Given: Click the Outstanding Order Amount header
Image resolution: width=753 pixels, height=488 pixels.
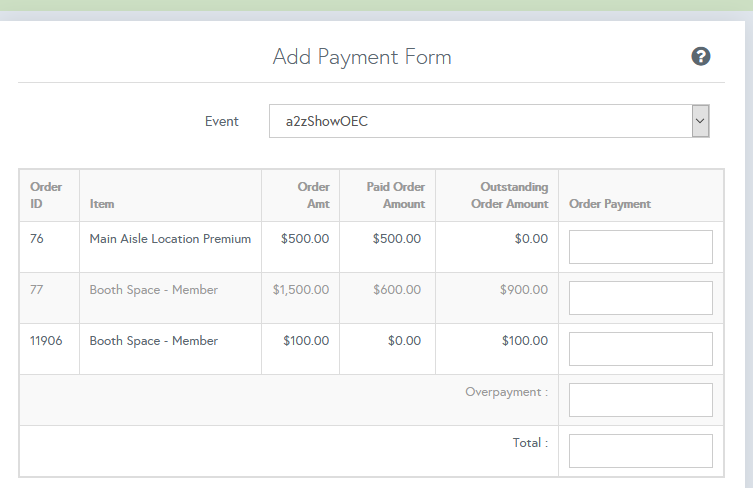Looking at the screenshot, I should [509, 195].
